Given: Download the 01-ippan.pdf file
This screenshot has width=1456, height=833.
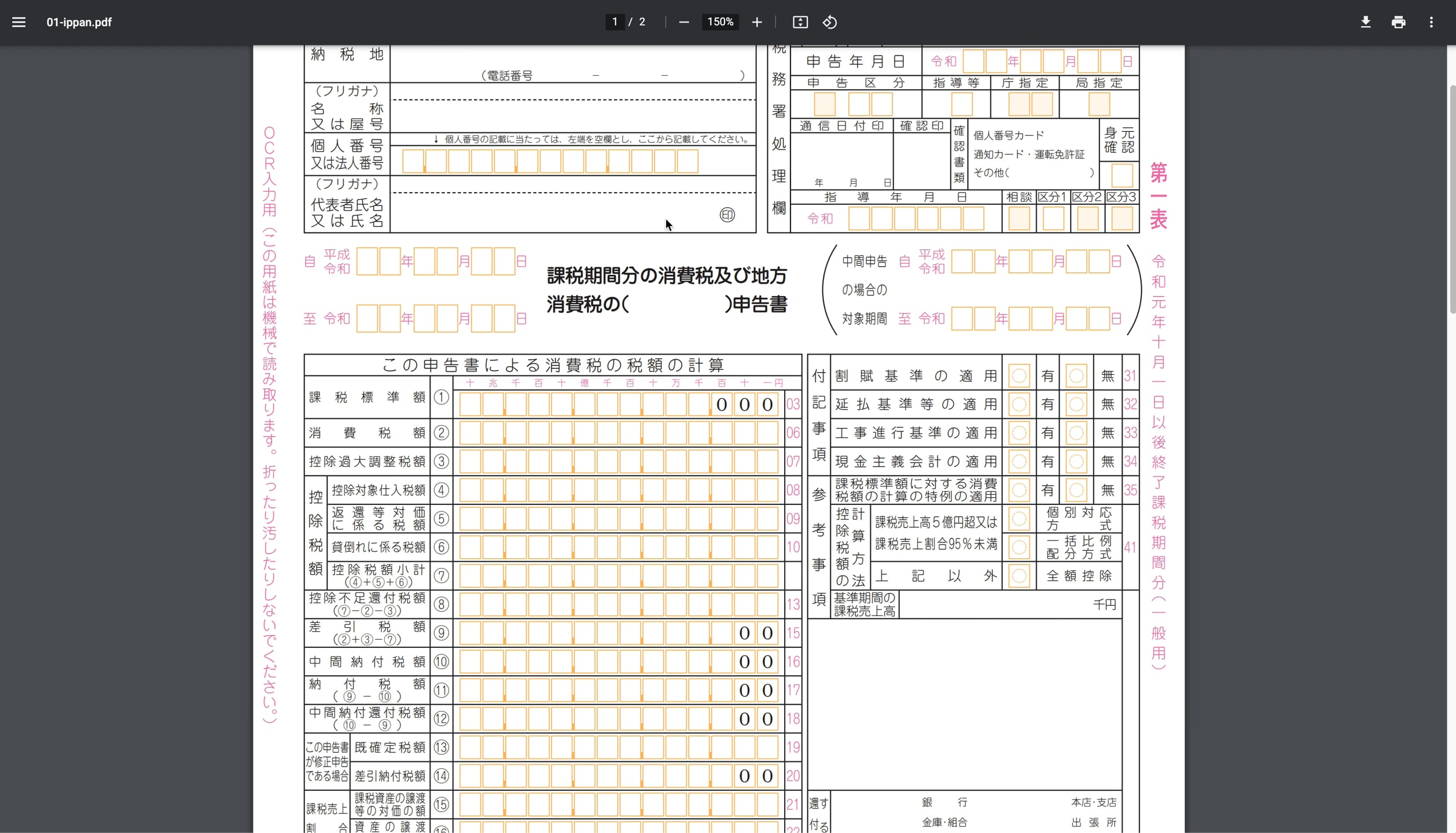Looking at the screenshot, I should [1366, 22].
